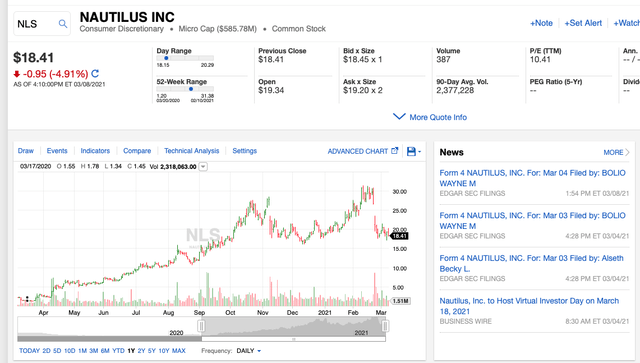Click the right handle of chart range slider

tap(385, 326)
